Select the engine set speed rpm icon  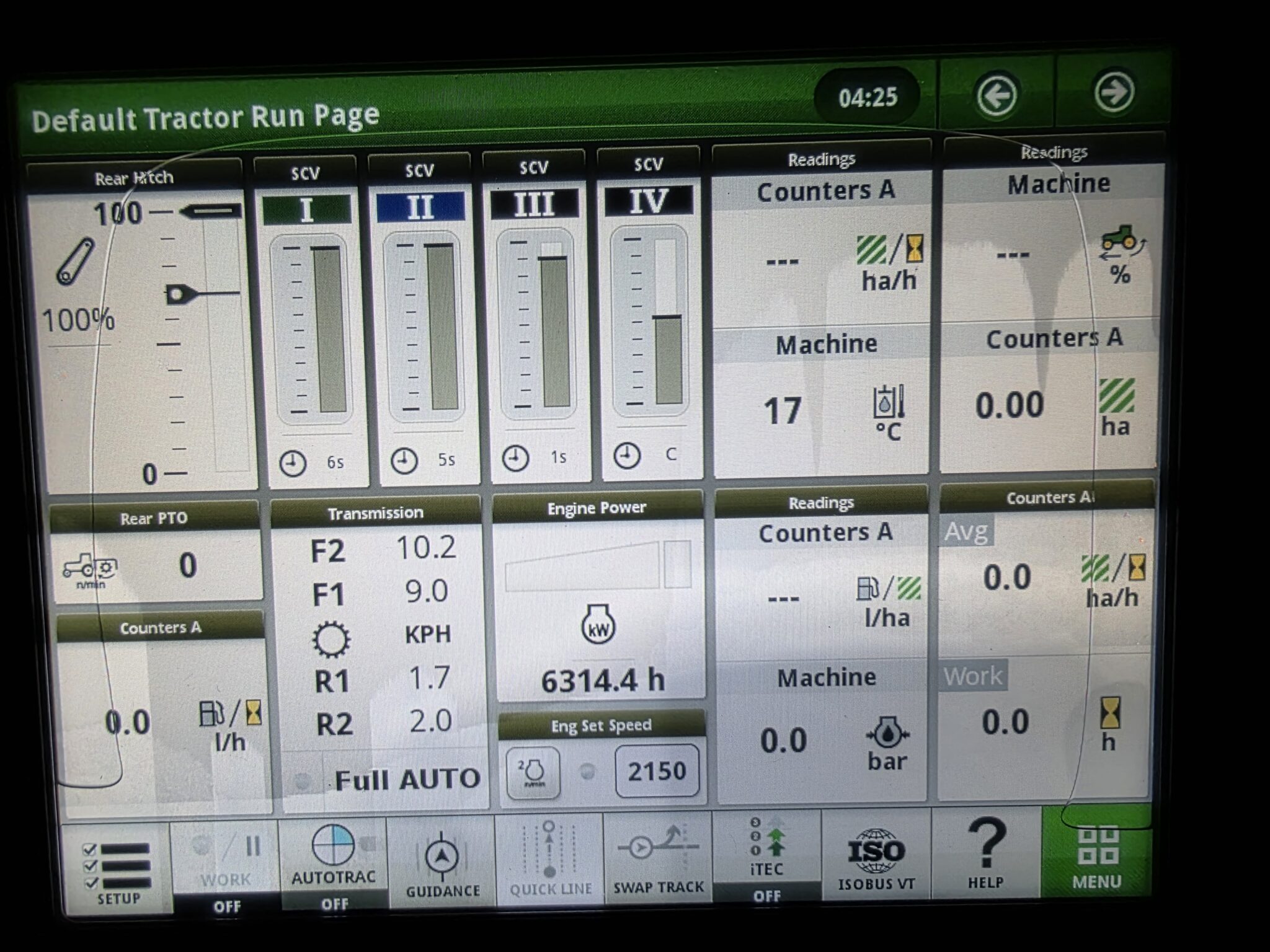click(x=533, y=773)
